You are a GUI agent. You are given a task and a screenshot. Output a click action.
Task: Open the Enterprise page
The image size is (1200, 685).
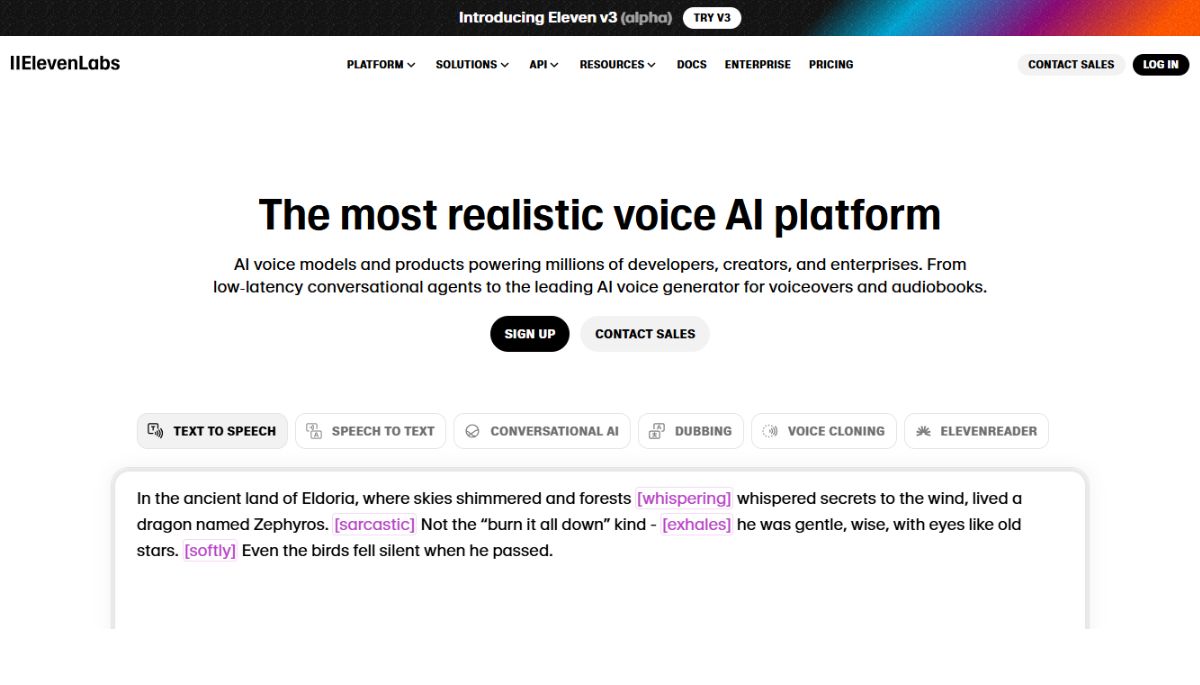[x=757, y=64]
